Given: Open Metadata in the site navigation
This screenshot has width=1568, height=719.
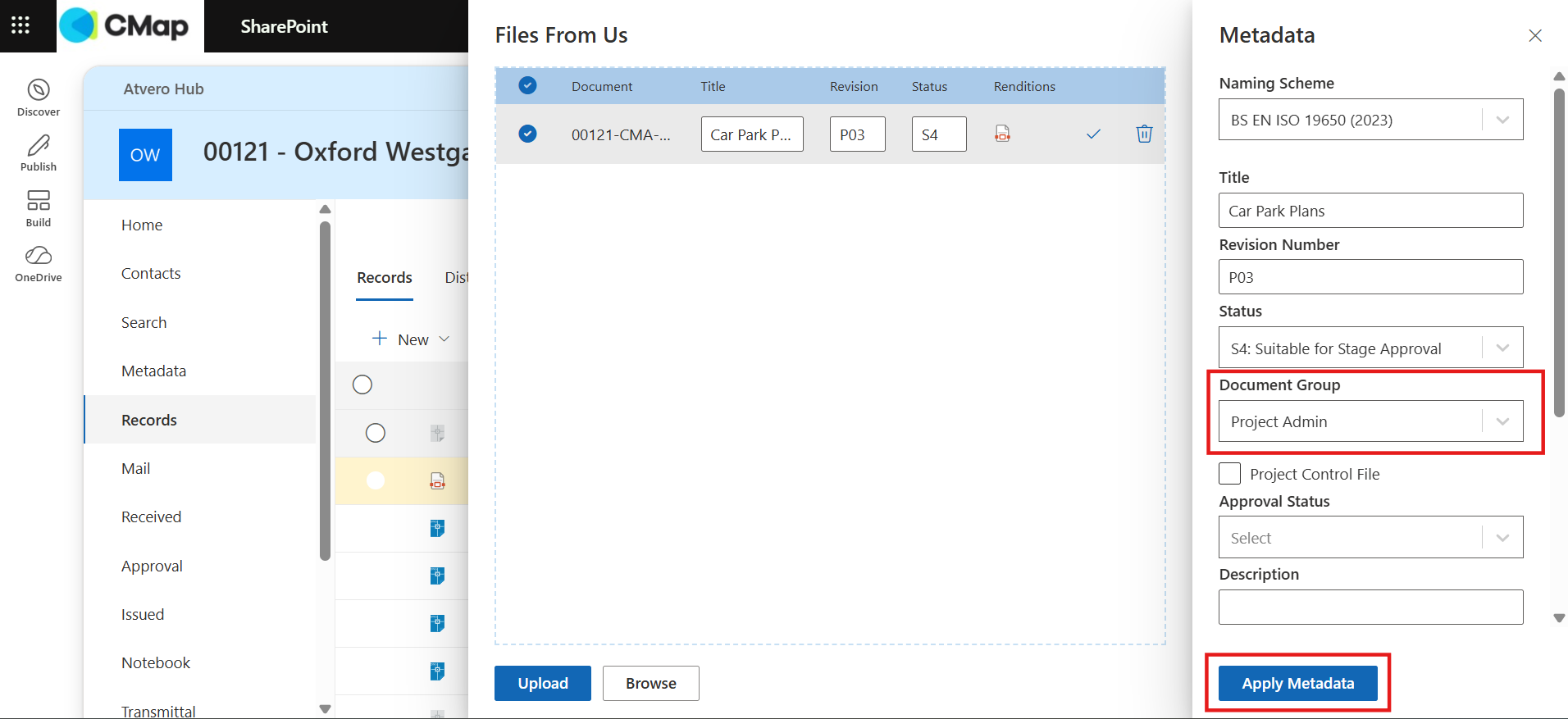Looking at the screenshot, I should coord(153,371).
